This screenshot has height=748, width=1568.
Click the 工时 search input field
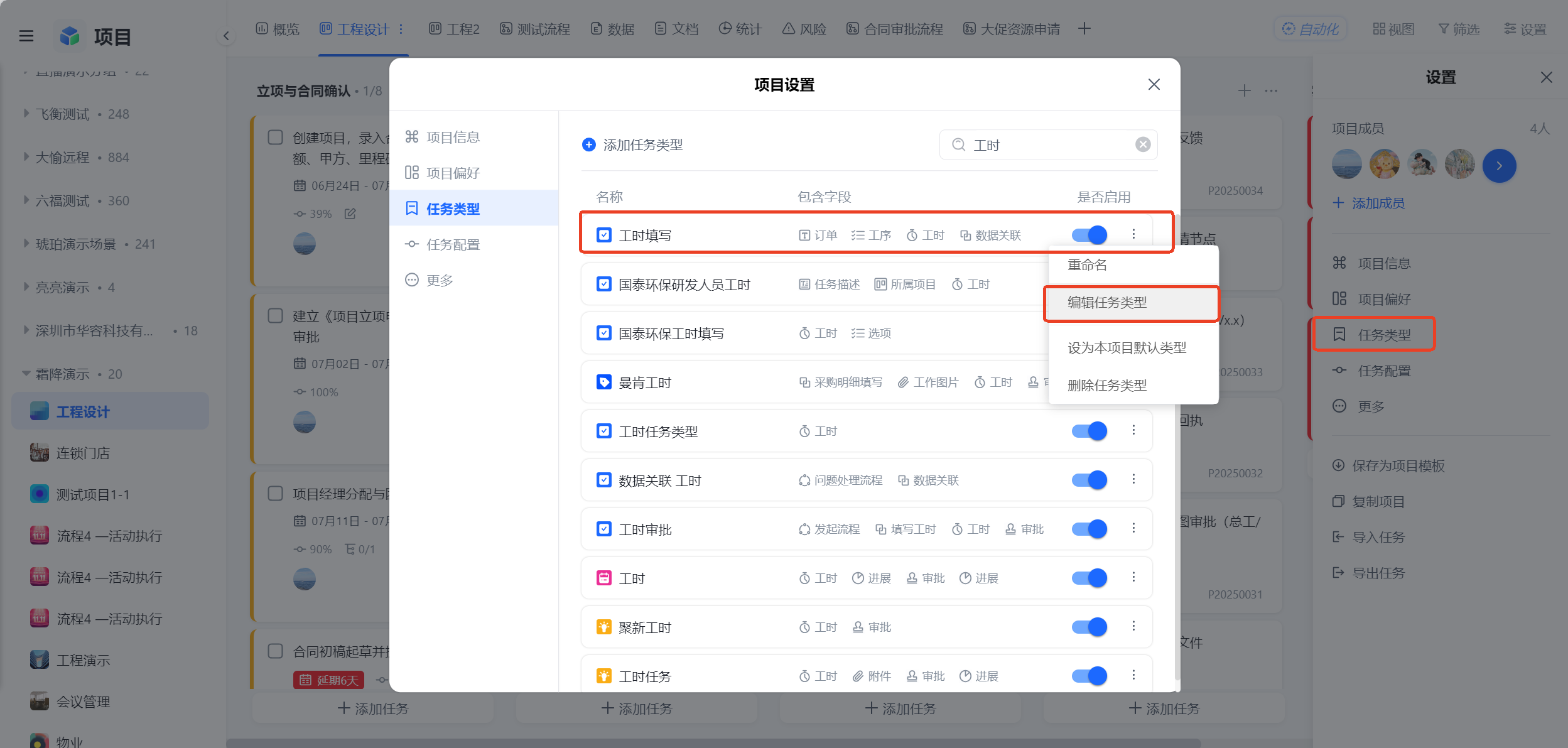click(1048, 144)
